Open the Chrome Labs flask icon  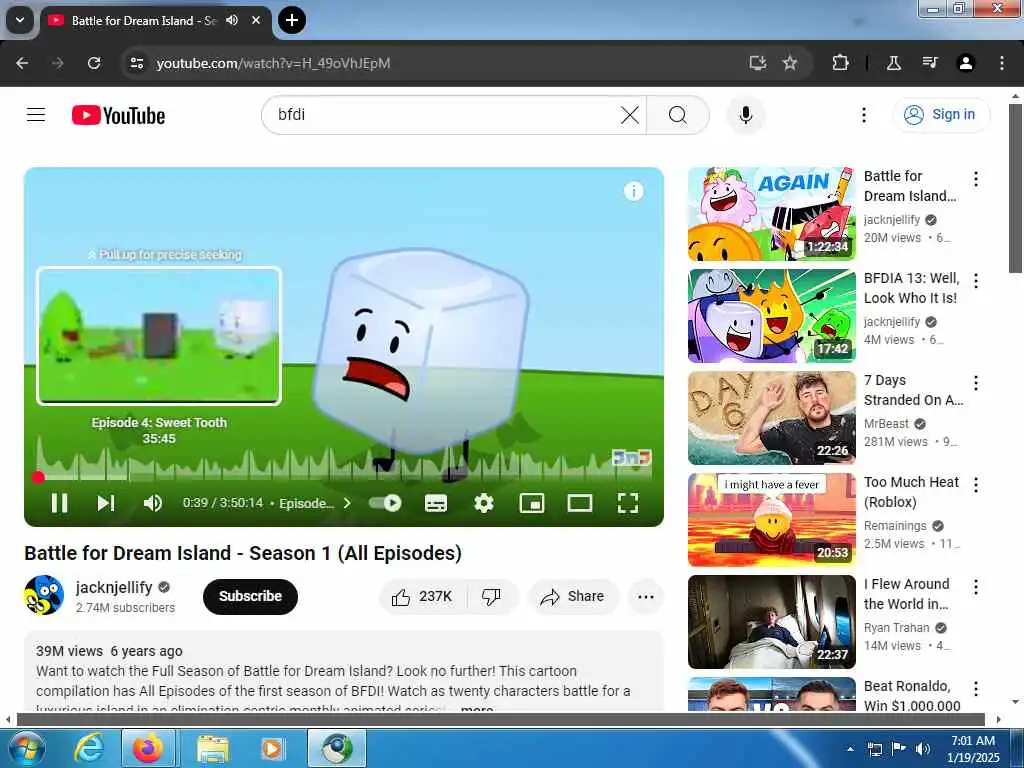coord(893,63)
